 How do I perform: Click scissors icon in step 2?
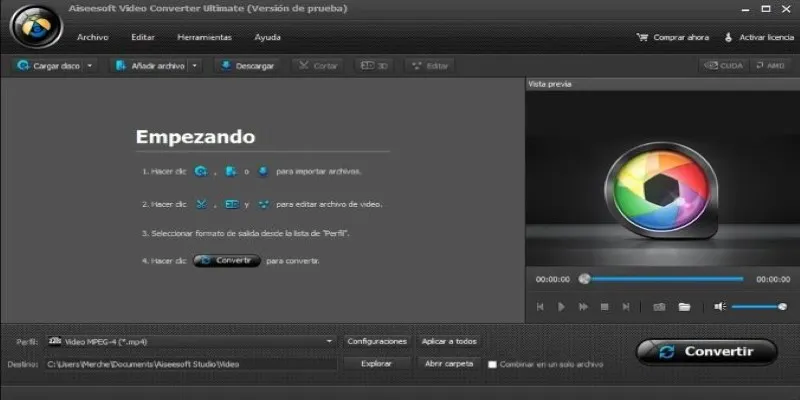tap(201, 205)
